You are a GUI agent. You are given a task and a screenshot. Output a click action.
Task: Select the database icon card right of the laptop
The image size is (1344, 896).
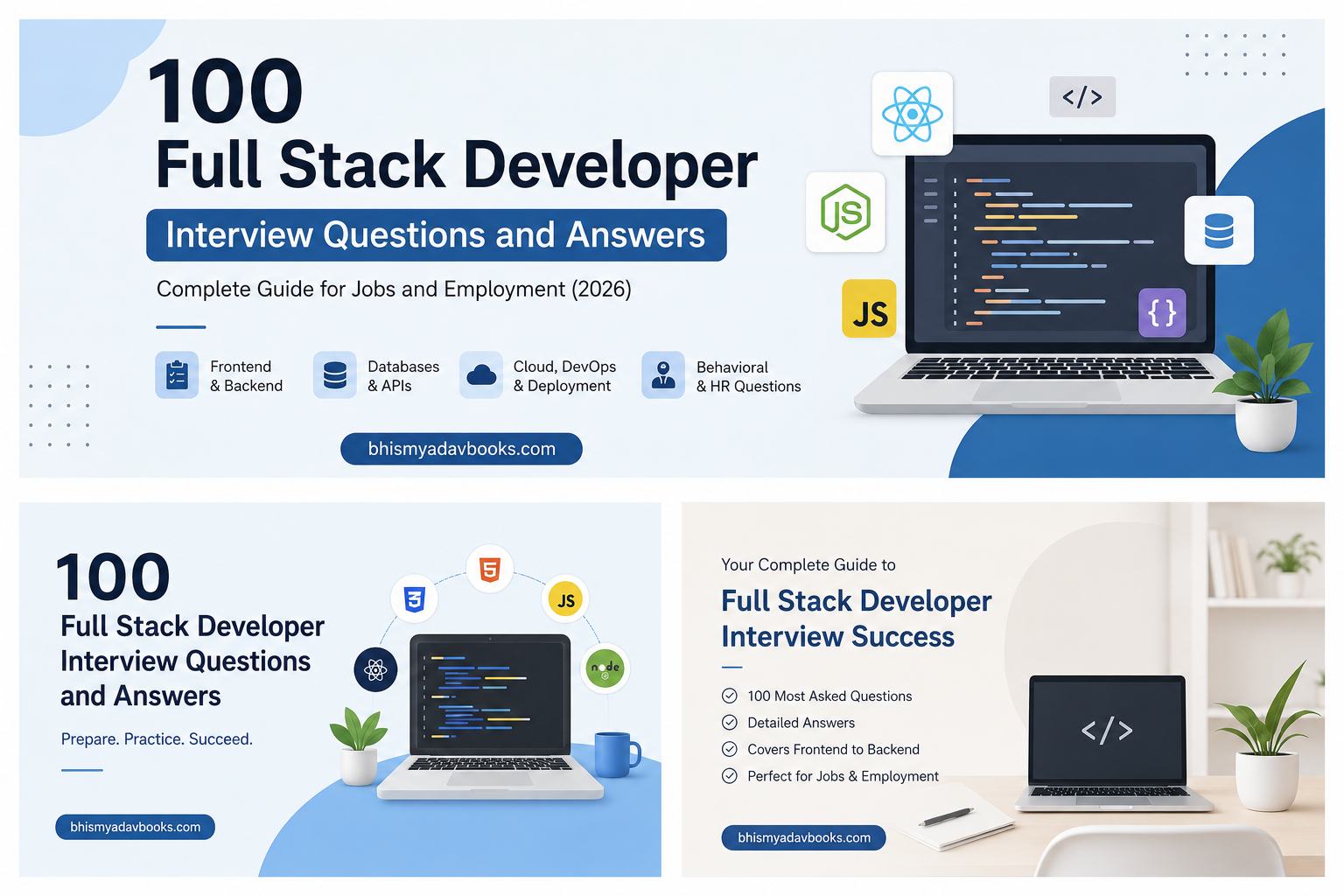tap(1219, 230)
